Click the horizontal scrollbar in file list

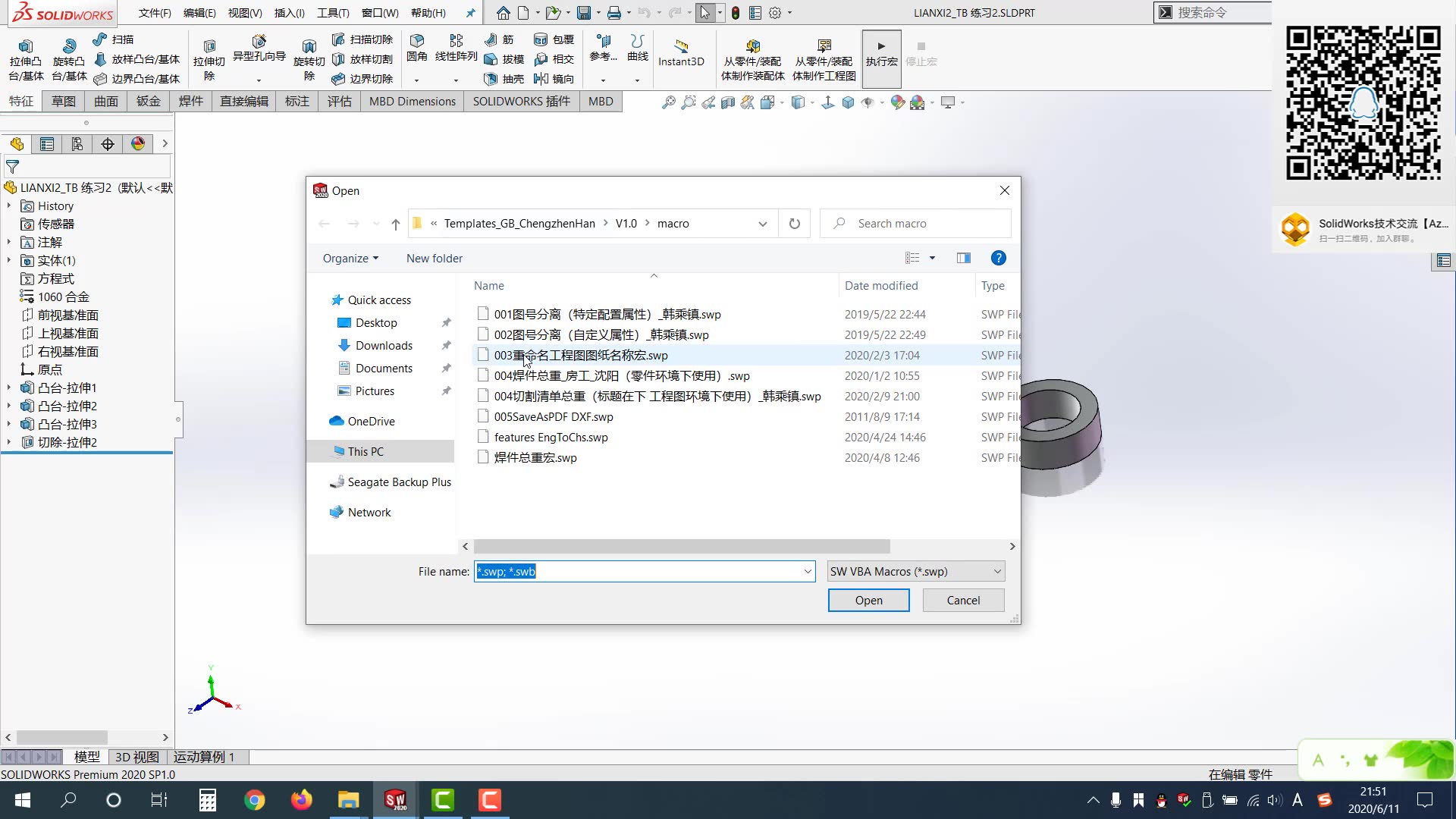pos(681,546)
